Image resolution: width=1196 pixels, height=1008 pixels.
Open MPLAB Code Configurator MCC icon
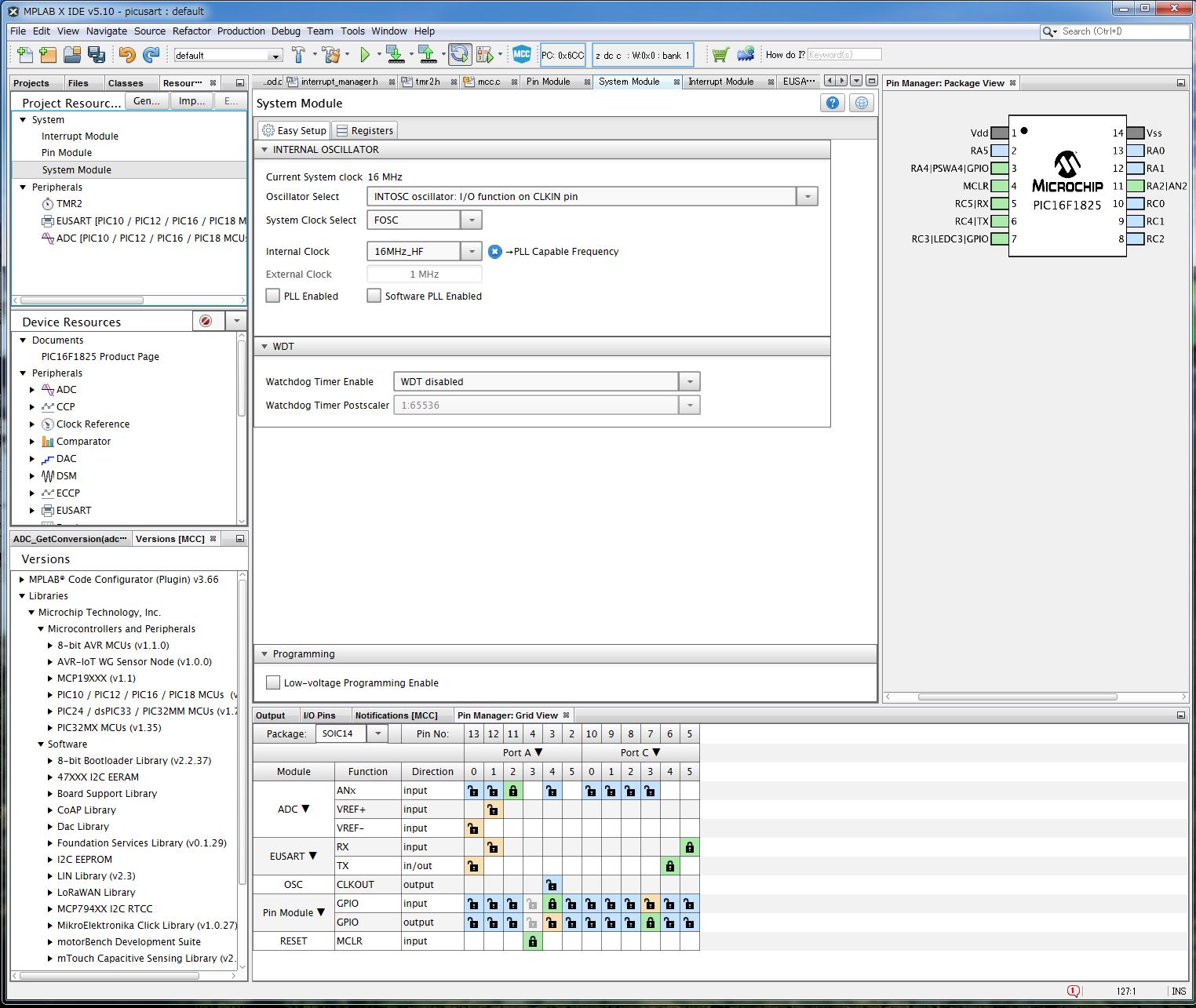[522, 55]
